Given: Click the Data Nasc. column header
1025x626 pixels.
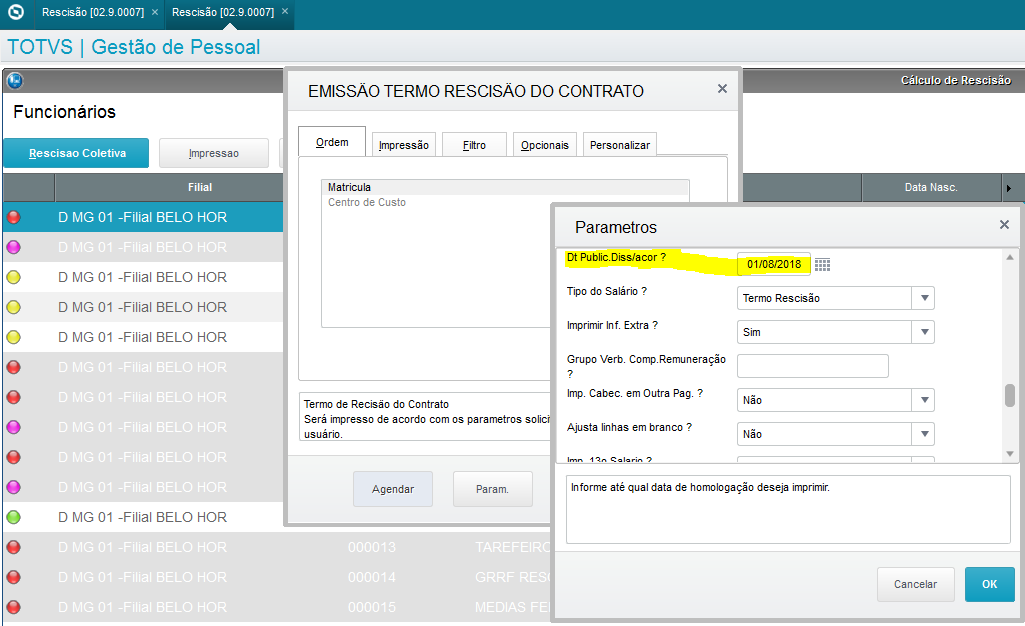Looking at the screenshot, I should coord(931,188).
